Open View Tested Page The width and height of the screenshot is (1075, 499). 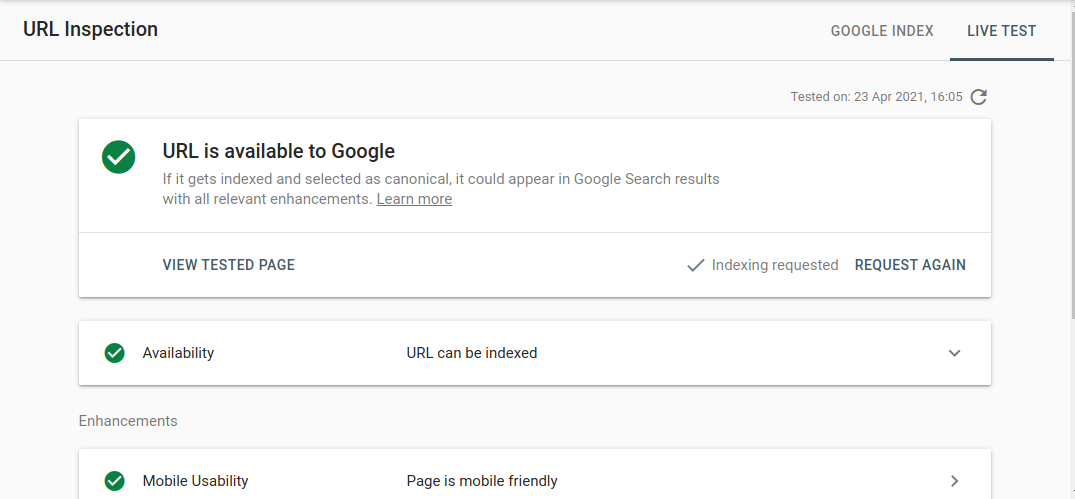click(229, 265)
